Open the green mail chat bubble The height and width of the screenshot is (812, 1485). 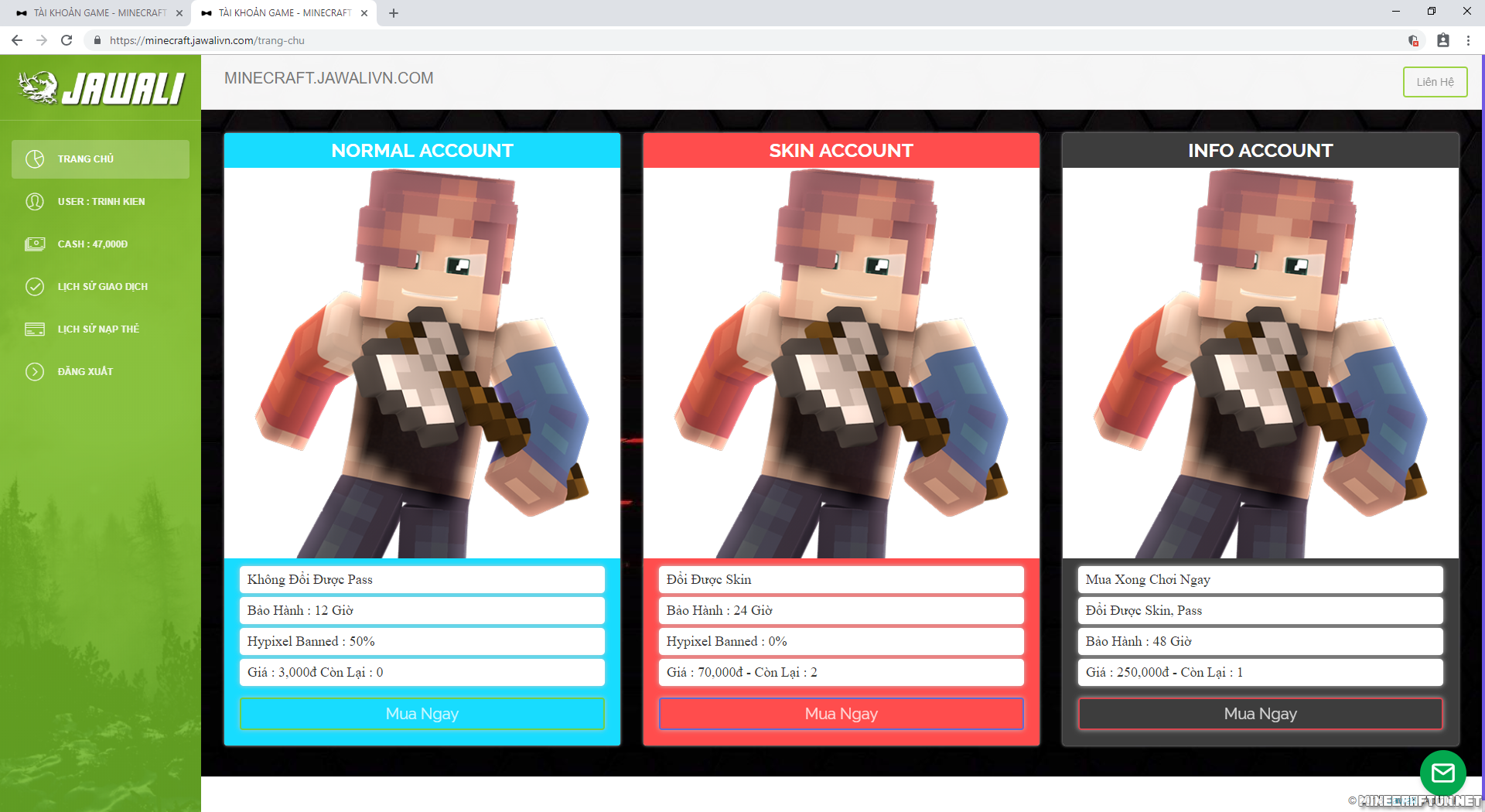tap(1443, 773)
